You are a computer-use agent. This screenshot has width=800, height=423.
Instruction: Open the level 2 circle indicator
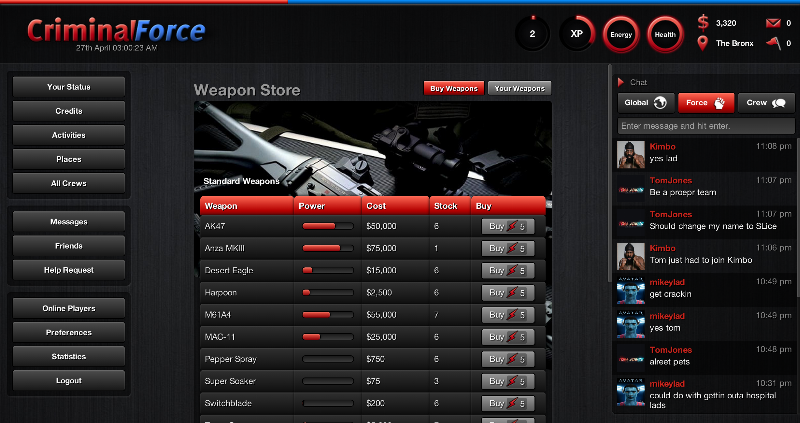coord(532,34)
